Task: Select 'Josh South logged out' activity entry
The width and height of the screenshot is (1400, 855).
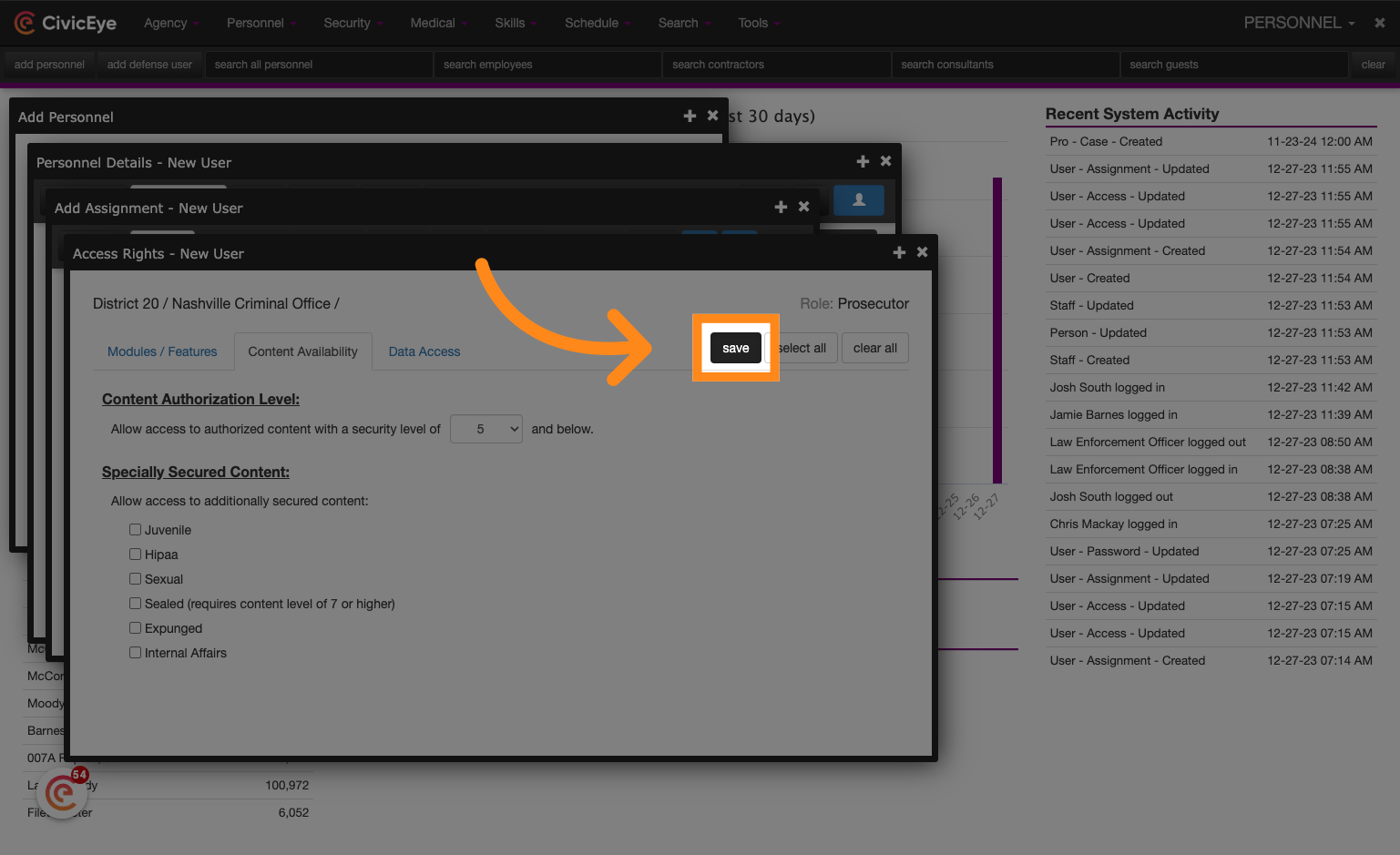Action: [x=1211, y=496]
